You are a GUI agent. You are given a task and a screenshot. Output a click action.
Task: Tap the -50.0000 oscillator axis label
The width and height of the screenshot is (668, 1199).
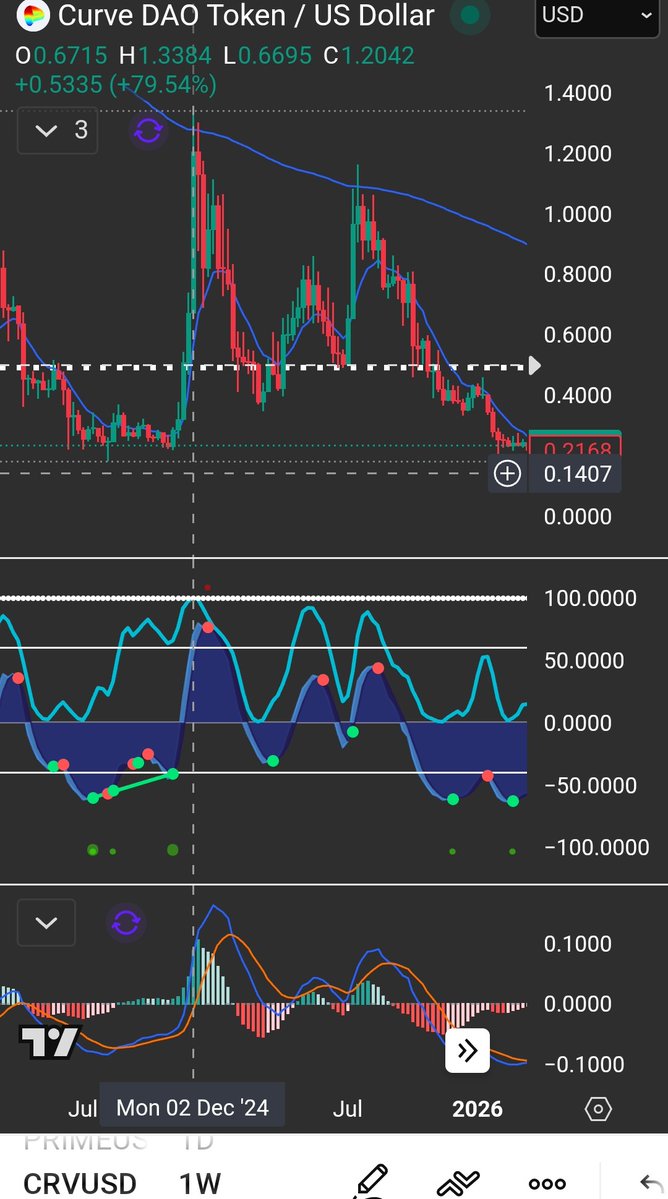[590, 785]
